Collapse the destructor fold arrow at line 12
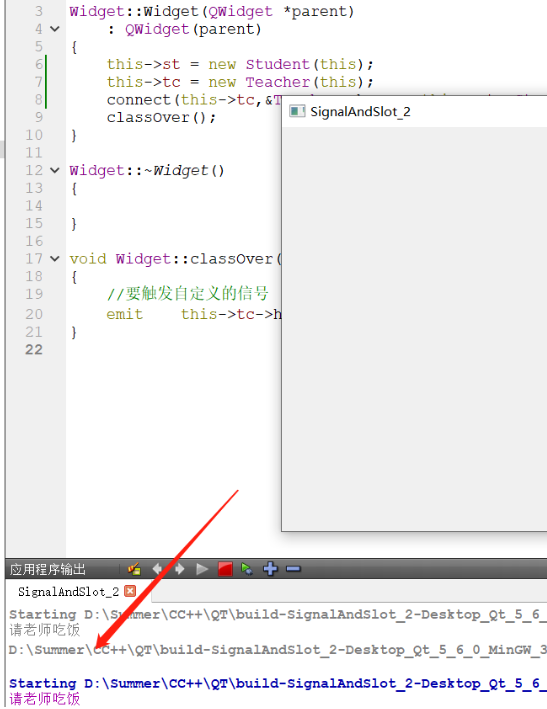Viewport: 547px width, 709px height. [x=55, y=170]
